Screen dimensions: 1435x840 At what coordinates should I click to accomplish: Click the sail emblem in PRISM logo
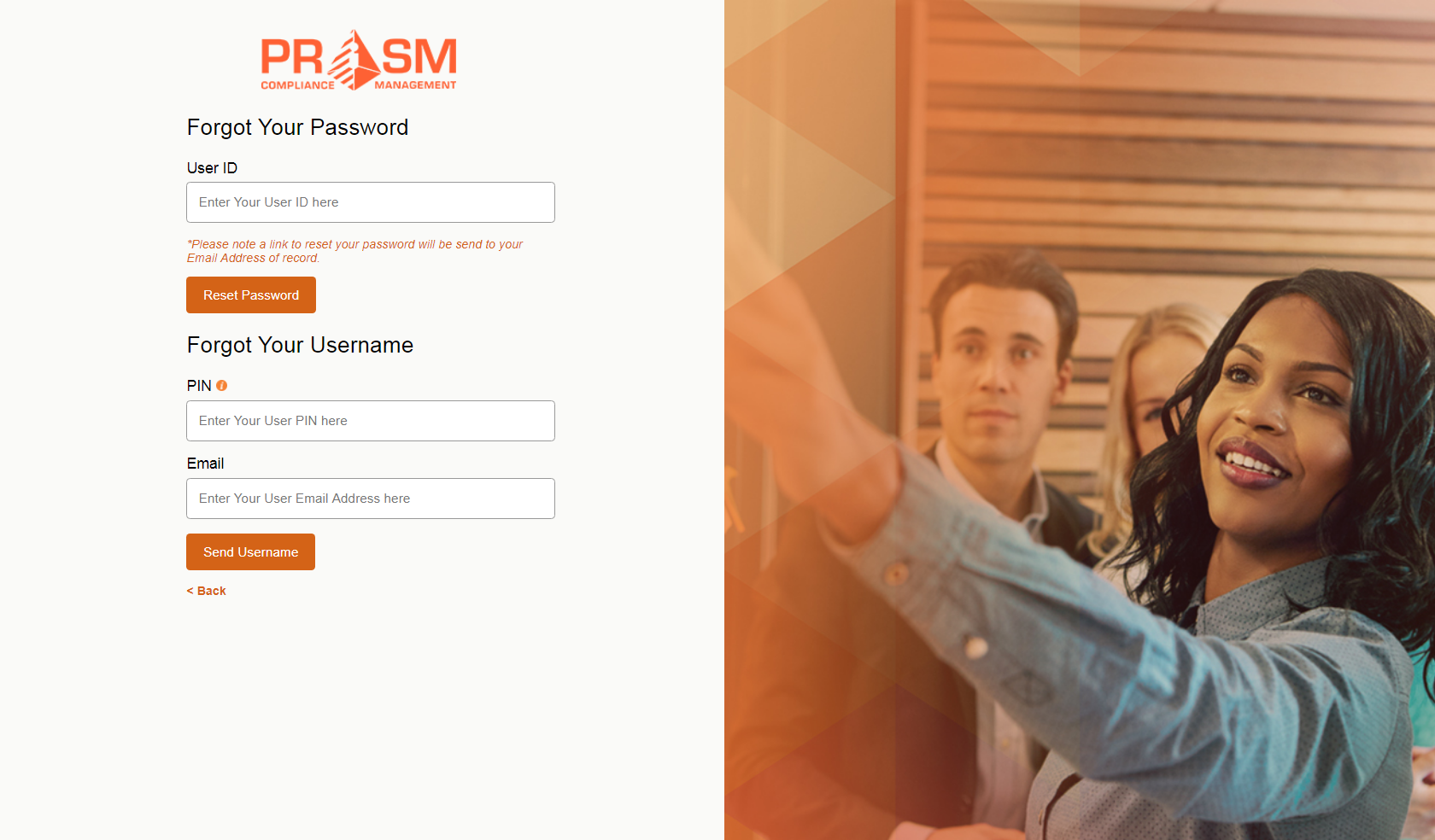pyautogui.click(x=354, y=60)
